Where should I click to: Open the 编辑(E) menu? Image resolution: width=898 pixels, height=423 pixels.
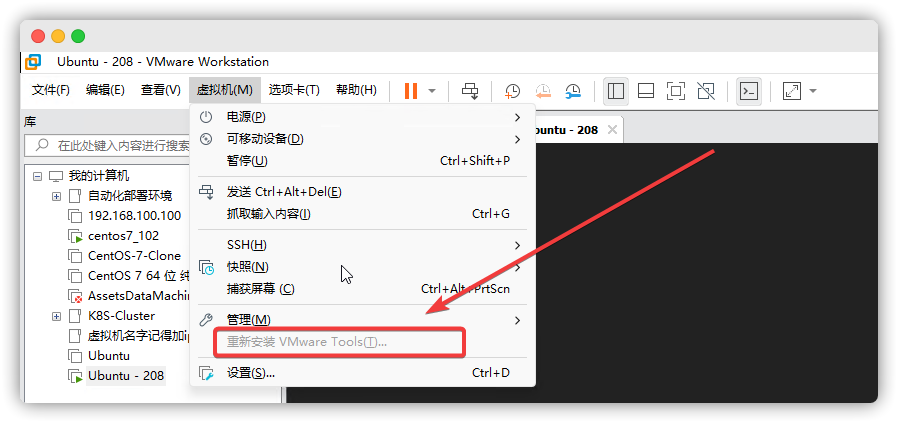pos(105,90)
